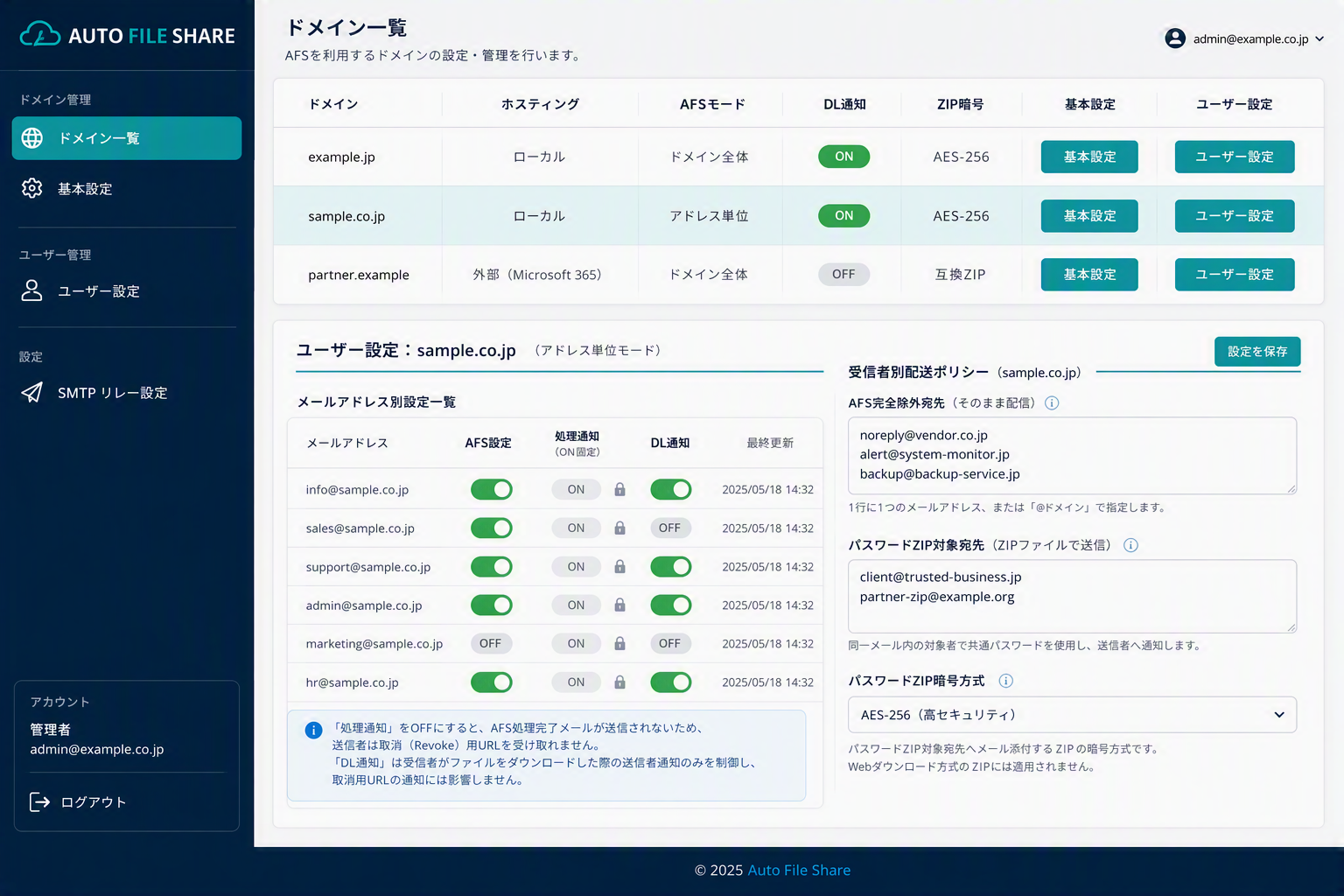
Task: Click the info icon next to AFS完全除外宛先
Action: (1052, 402)
